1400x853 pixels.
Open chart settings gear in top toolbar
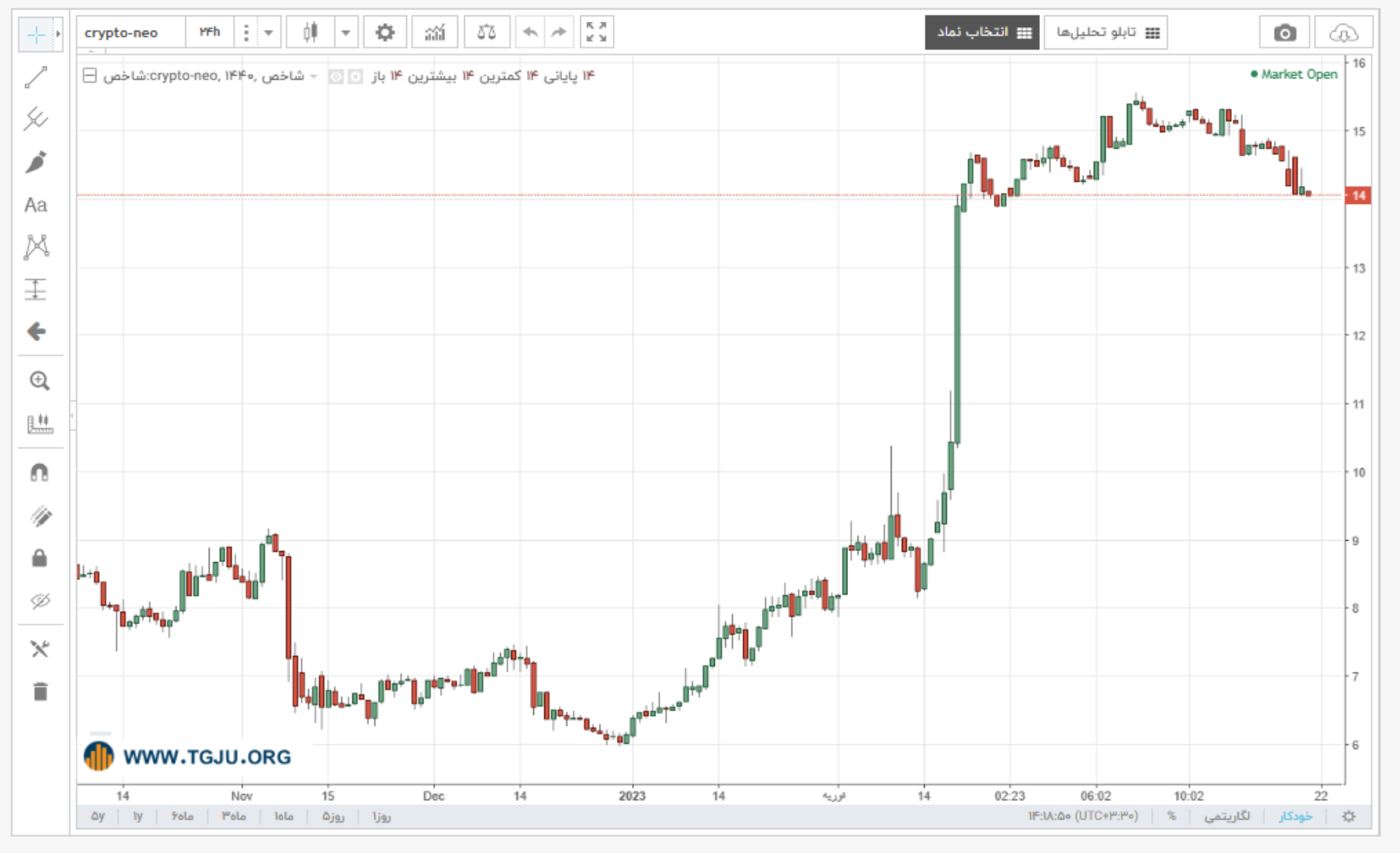click(x=385, y=32)
